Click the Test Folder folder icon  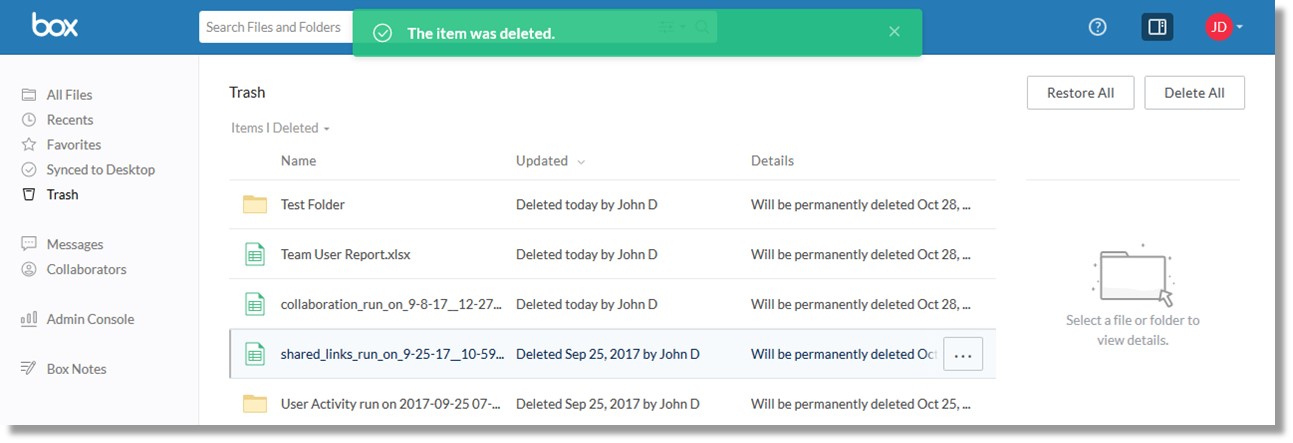(x=255, y=204)
